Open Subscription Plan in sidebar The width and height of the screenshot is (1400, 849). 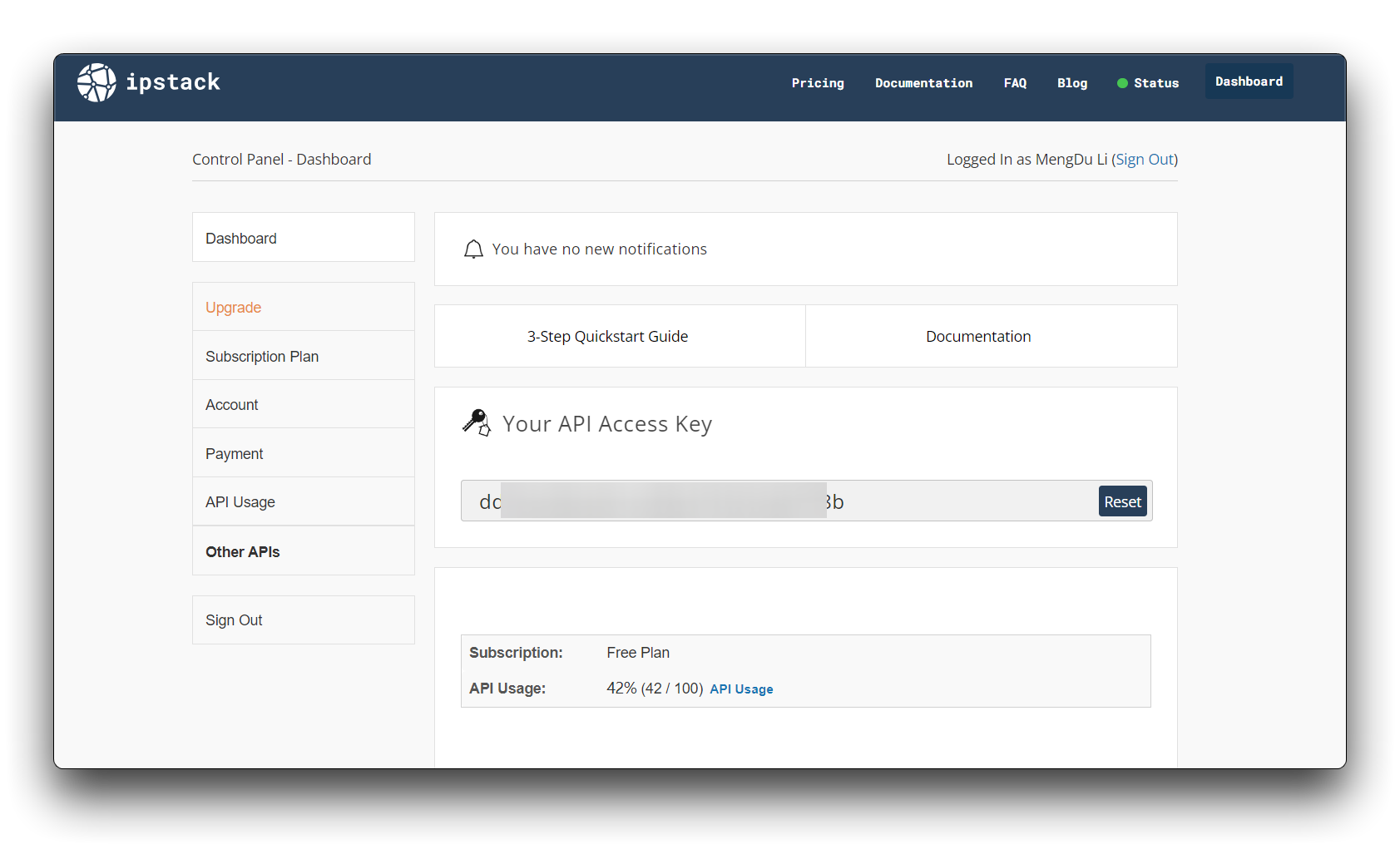coord(304,356)
